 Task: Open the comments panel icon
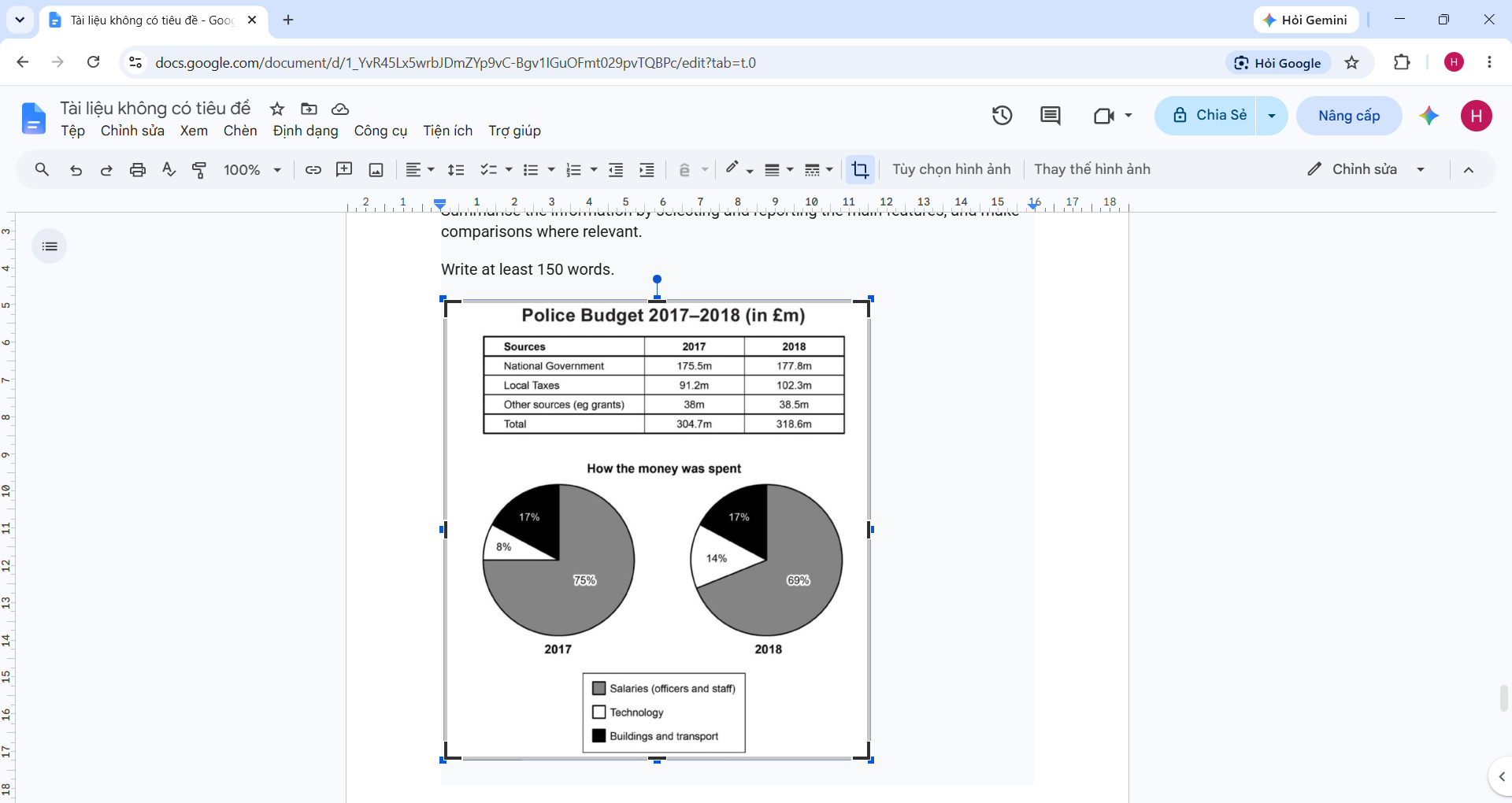click(x=1051, y=116)
